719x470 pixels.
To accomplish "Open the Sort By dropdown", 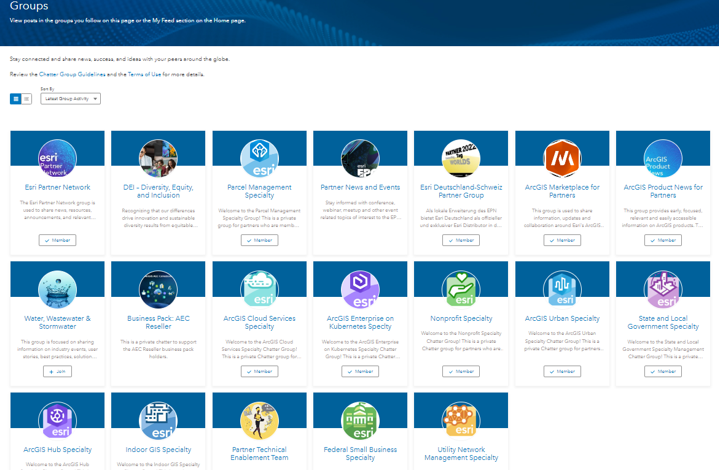I will (x=71, y=99).
